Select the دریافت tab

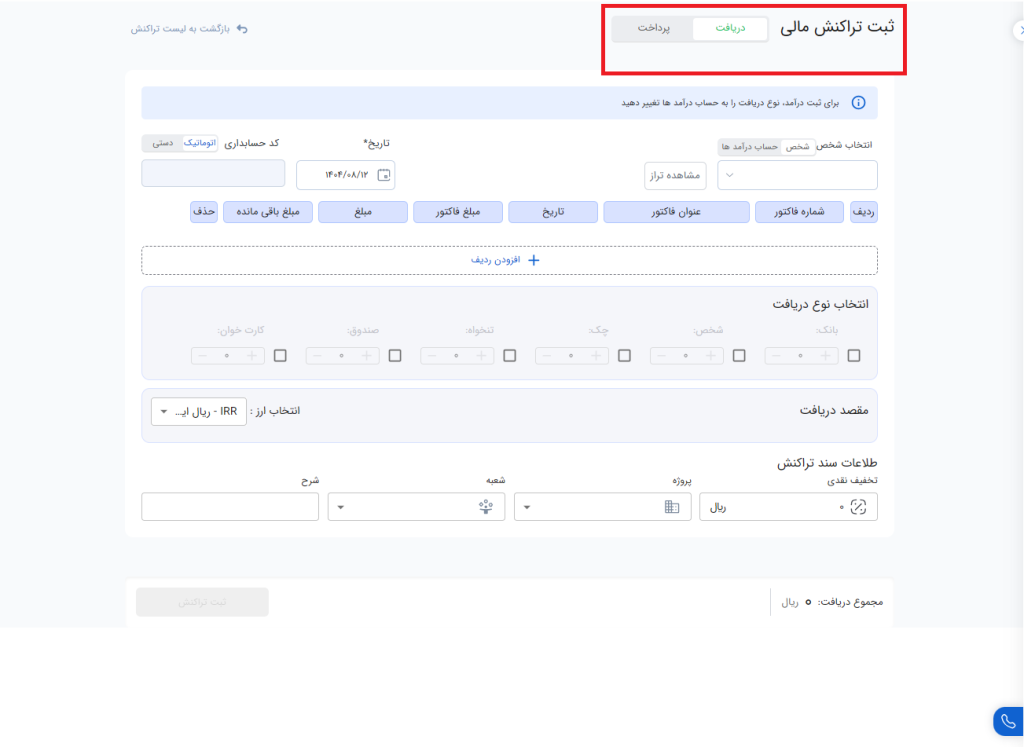(730, 29)
